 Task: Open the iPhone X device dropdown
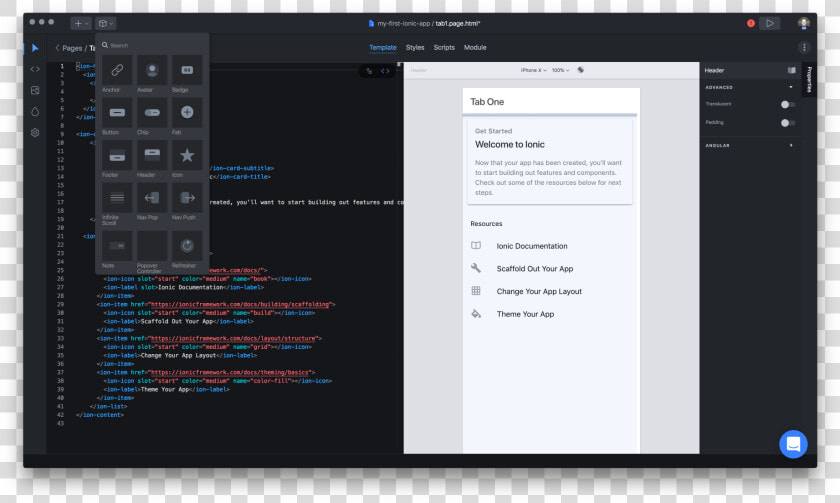[x=533, y=70]
